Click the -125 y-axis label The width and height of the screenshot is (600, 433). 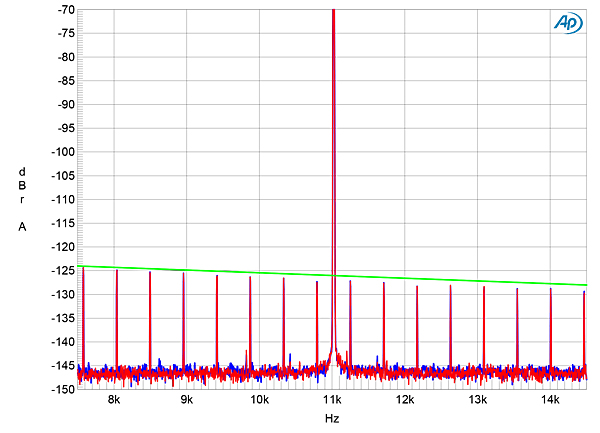tap(63, 271)
